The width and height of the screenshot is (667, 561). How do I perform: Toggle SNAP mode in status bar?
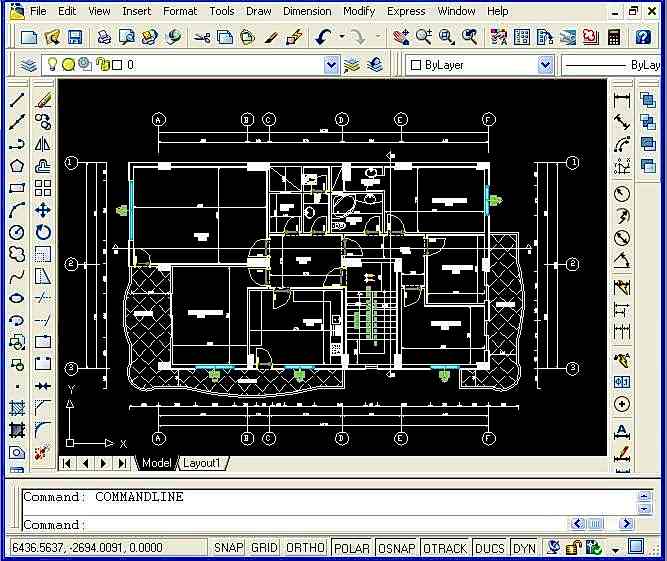point(229,548)
